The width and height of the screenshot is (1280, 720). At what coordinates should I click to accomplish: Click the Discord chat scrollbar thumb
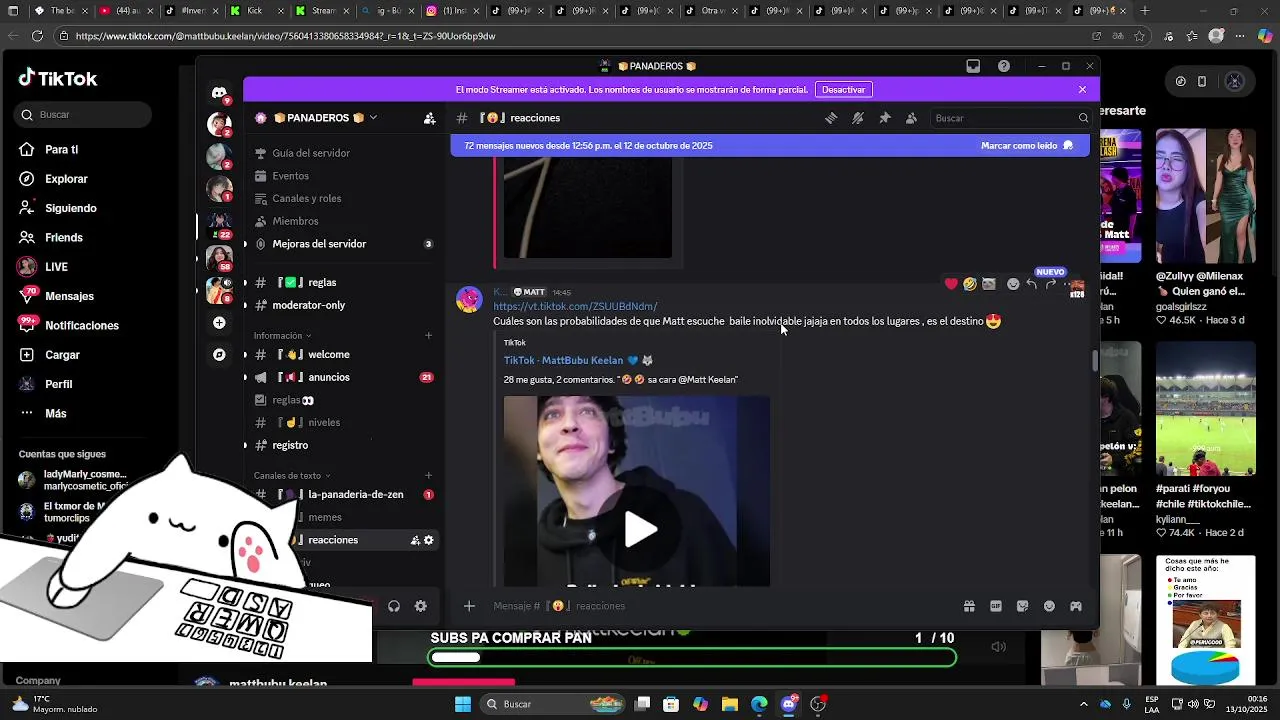(1095, 360)
